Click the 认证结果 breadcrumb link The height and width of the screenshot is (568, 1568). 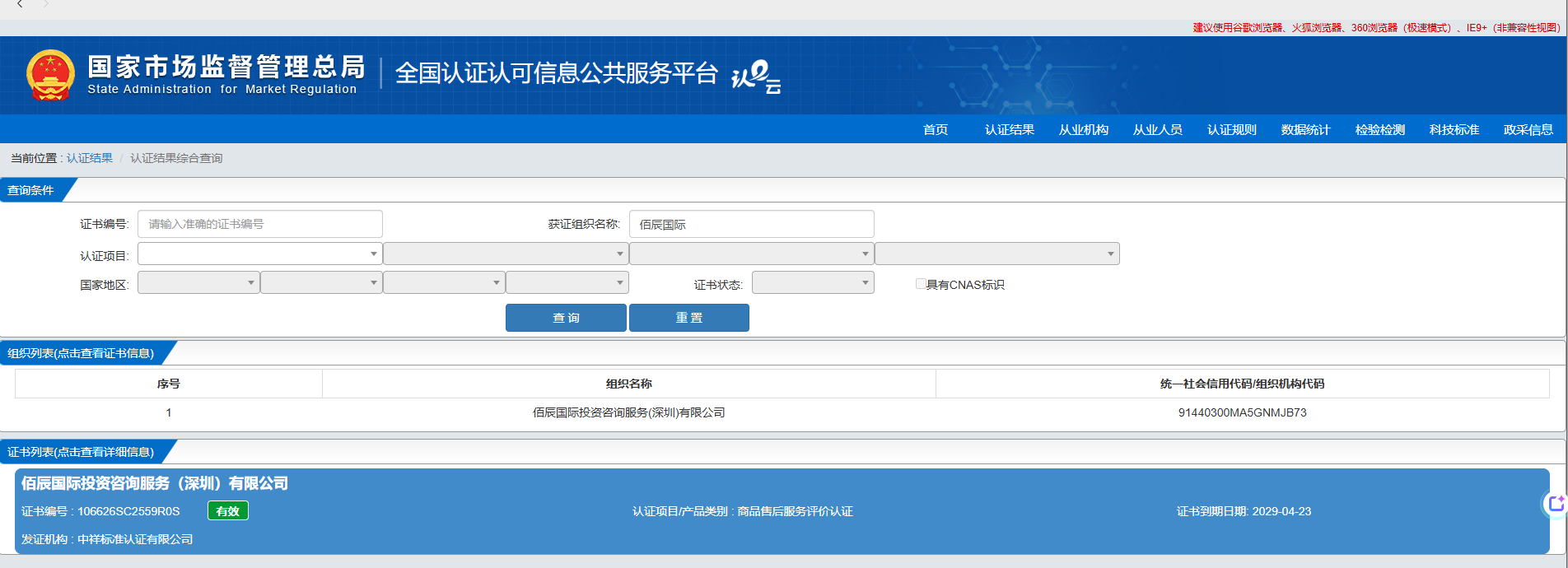[x=90, y=158]
